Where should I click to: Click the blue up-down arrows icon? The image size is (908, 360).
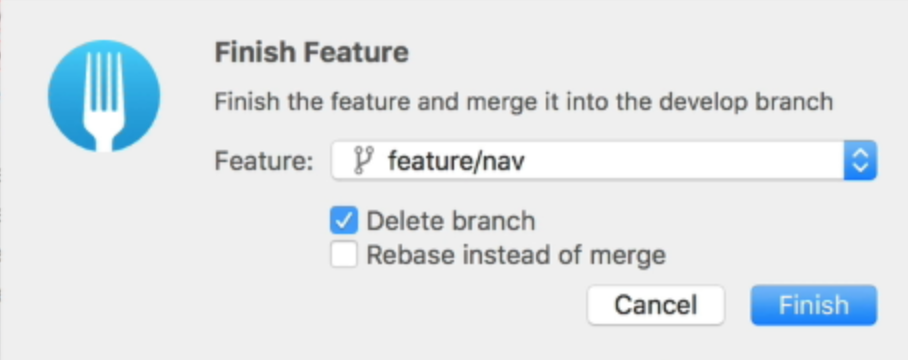point(861,160)
